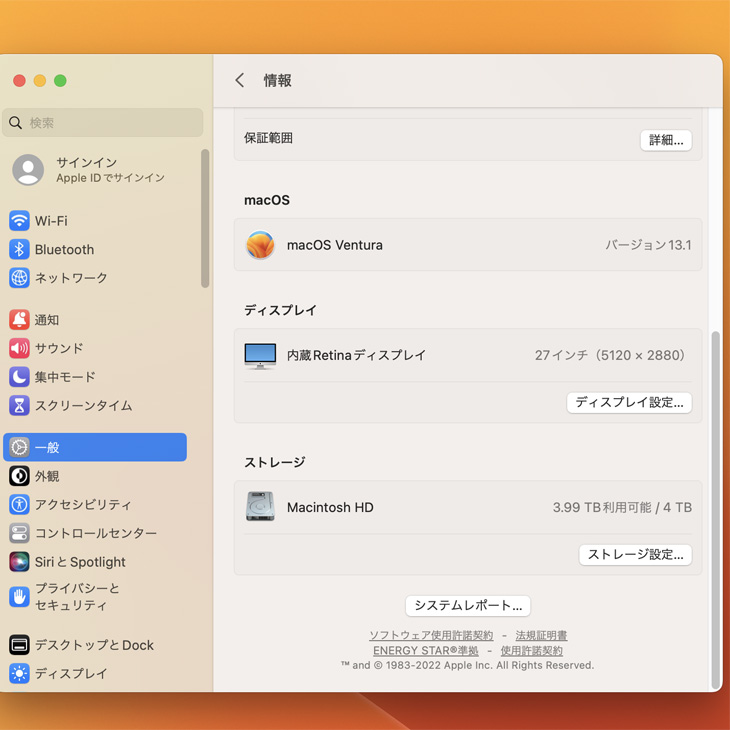This screenshot has width=730, height=730.
Task: Click the green zoom window button
Action: coord(60,81)
